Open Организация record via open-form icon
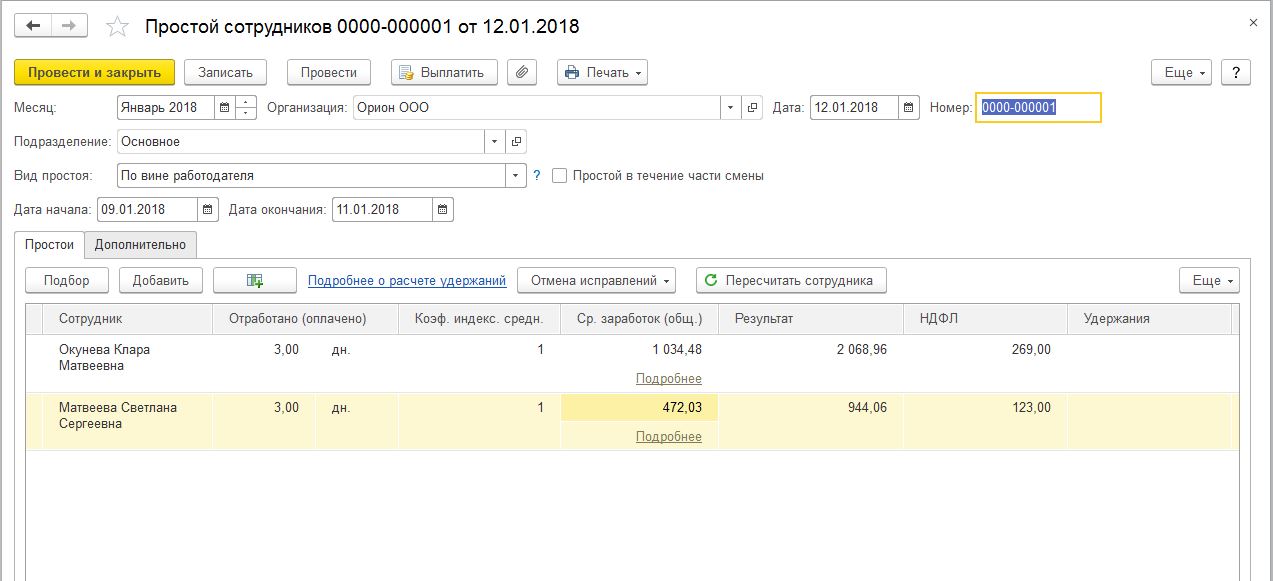1273x581 pixels. (752, 108)
